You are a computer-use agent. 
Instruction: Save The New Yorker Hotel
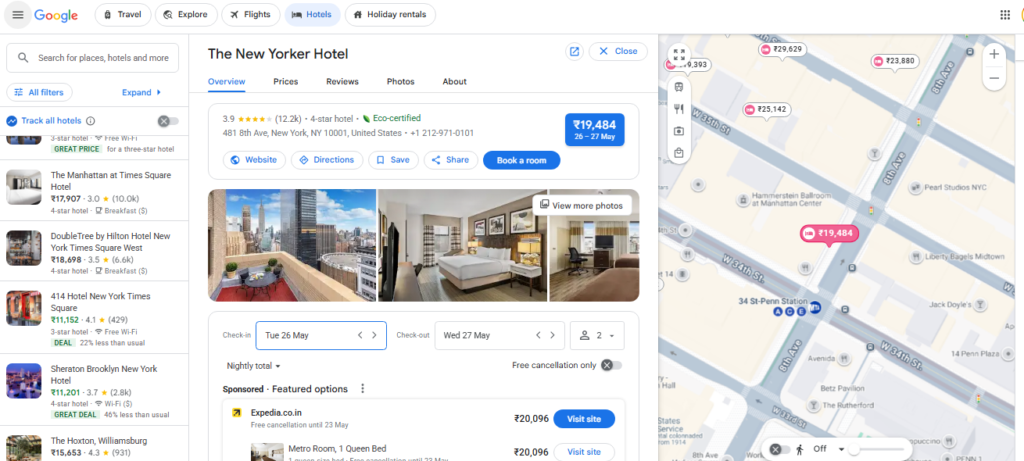tap(393, 160)
